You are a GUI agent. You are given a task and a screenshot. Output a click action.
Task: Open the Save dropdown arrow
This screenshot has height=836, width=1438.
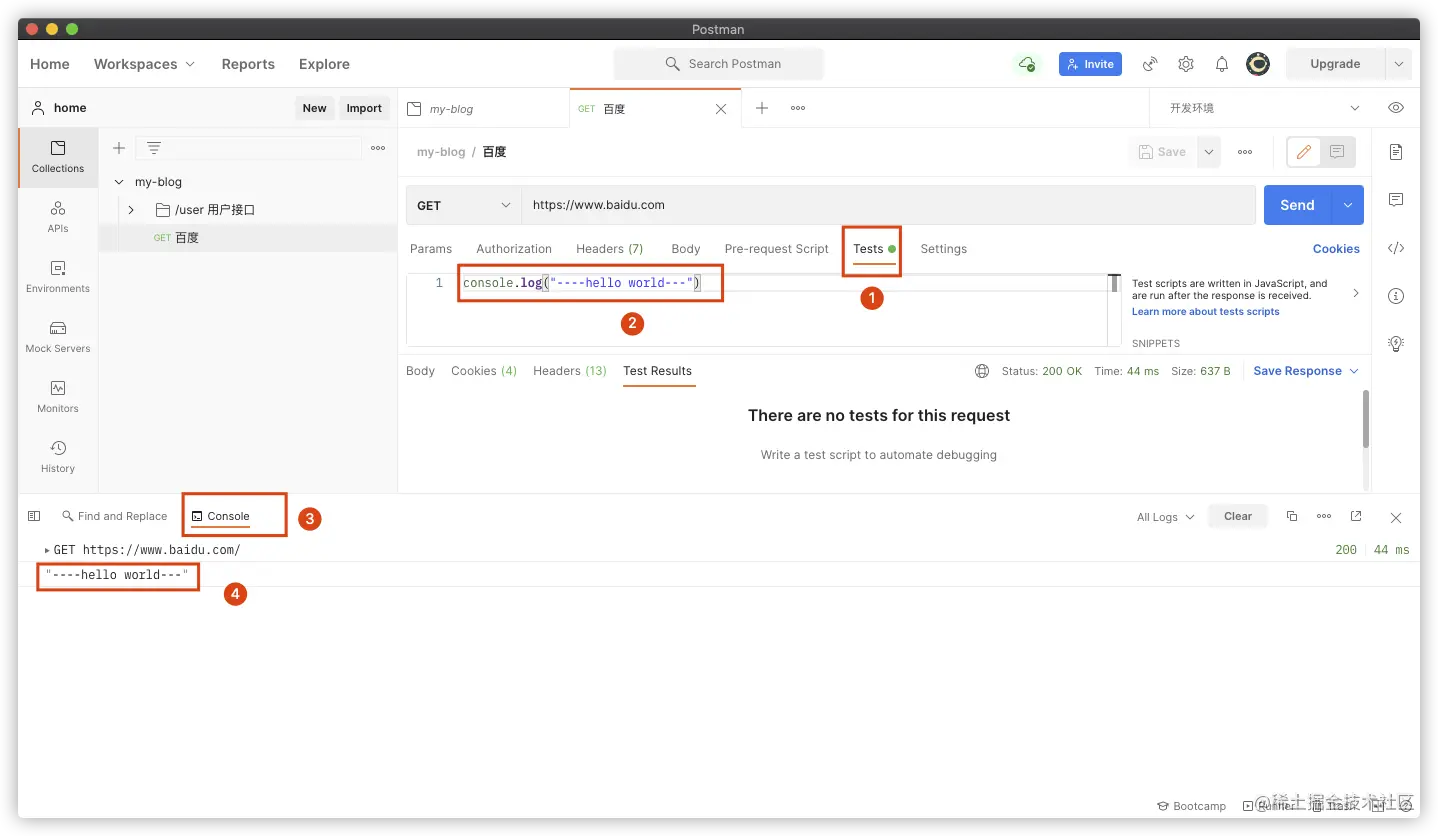point(1209,152)
